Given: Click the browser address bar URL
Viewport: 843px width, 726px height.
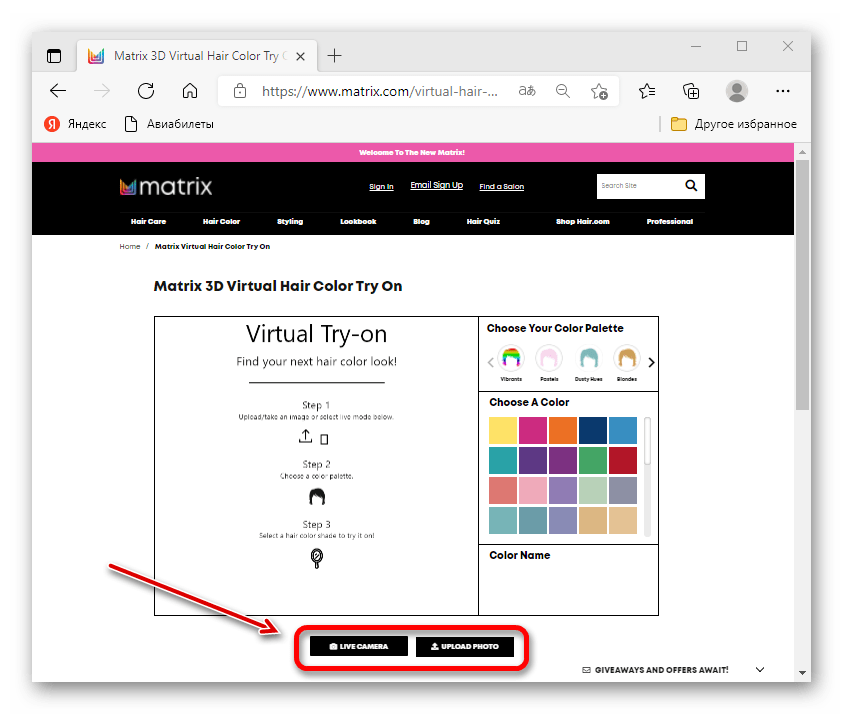Looking at the screenshot, I should 380,91.
